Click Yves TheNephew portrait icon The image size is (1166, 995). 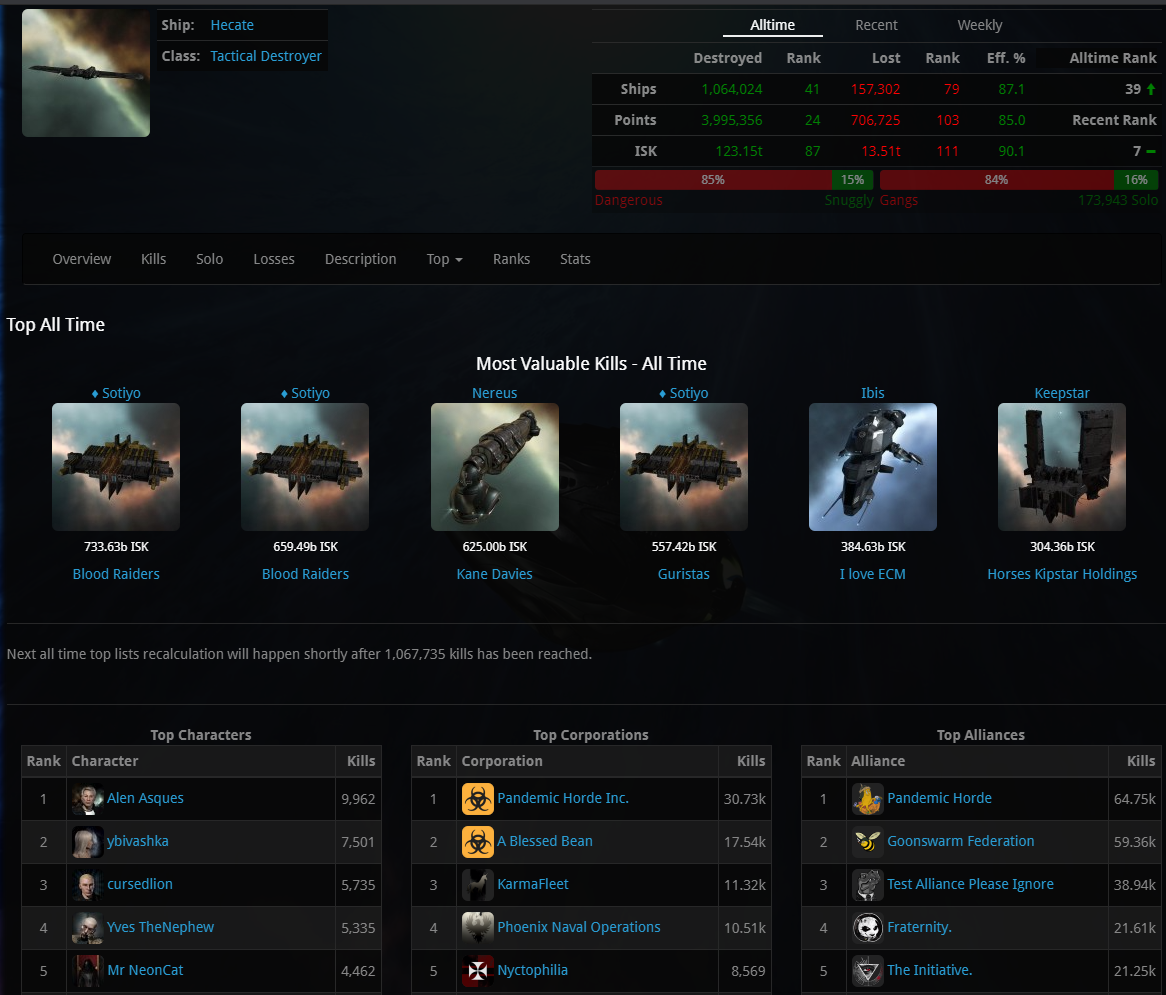pos(88,928)
